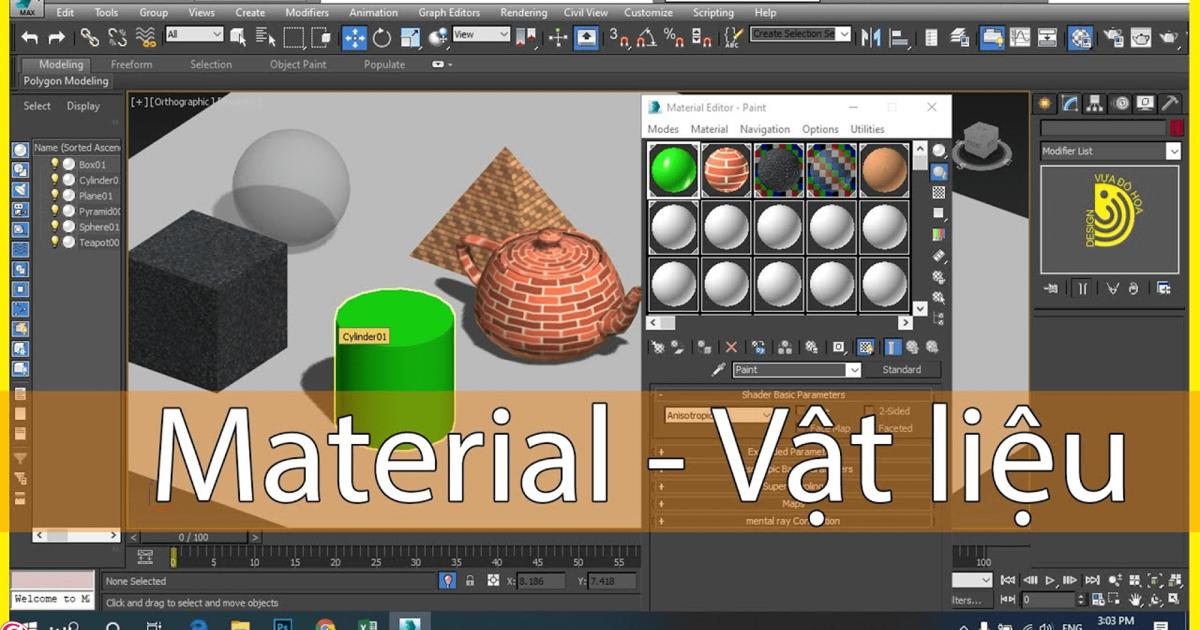This screenshot has width=1200, height=630.
Task: Expand the Maps rollout
Action: 792,504
